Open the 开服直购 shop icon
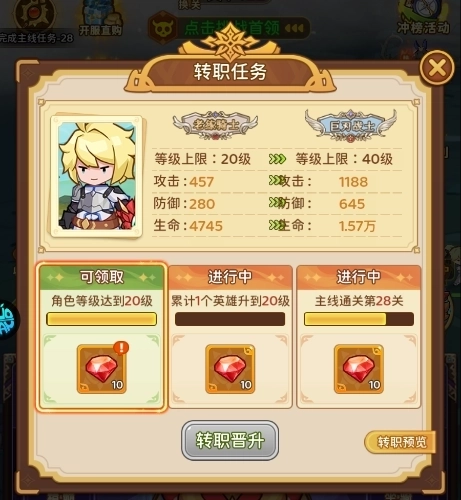The width and height of the screenshot is (461, 500). pyautogui.click(x=101, y=18)
